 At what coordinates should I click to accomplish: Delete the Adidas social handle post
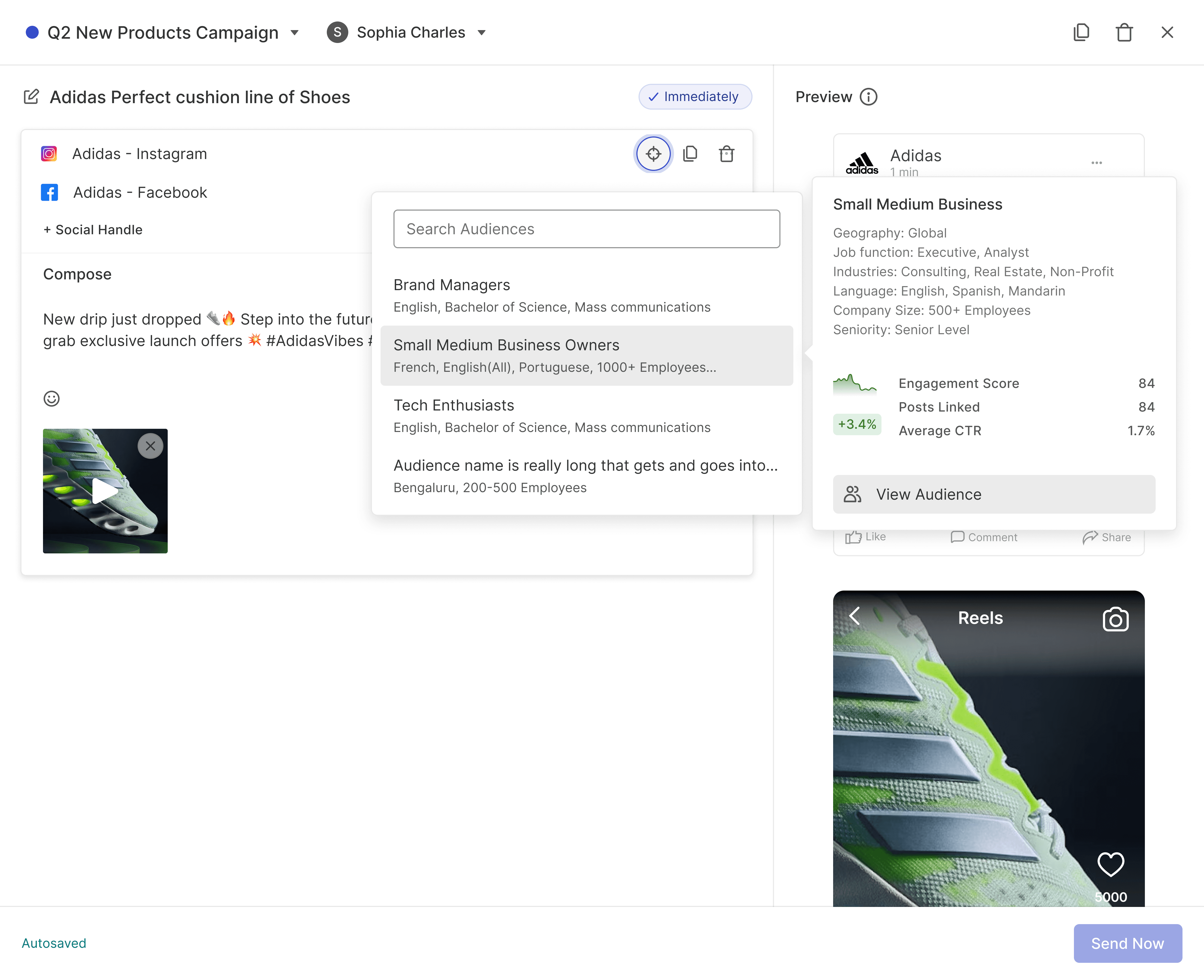(x=726, y=154)
